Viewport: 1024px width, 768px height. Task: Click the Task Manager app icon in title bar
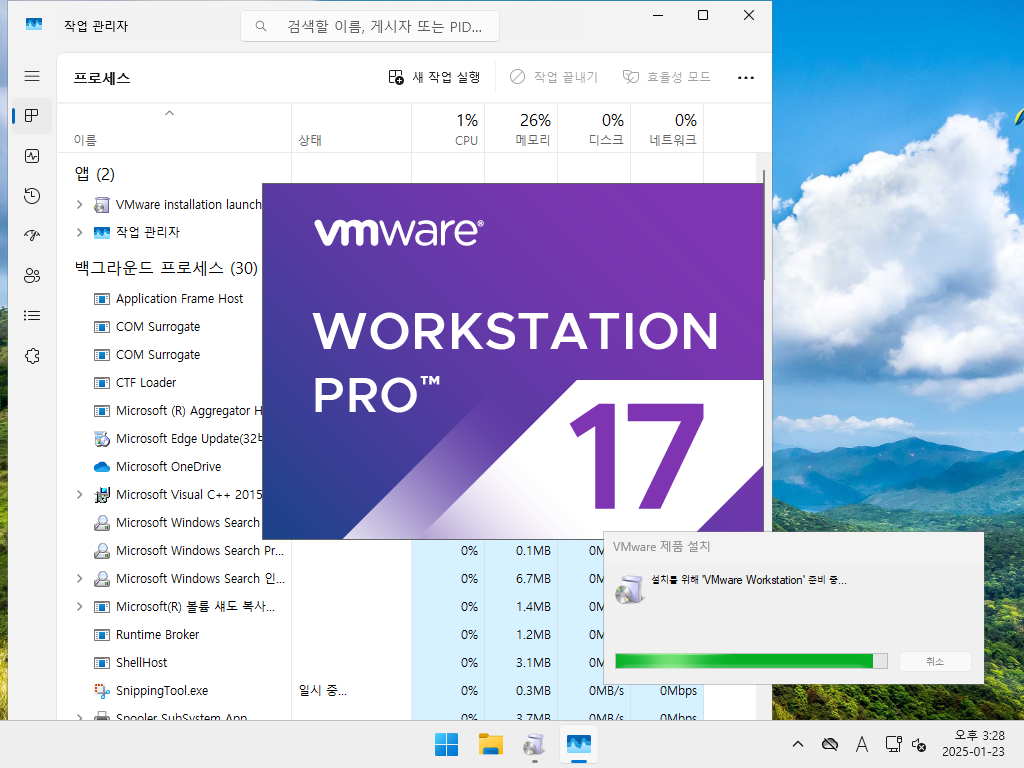(x=34, y=25)
